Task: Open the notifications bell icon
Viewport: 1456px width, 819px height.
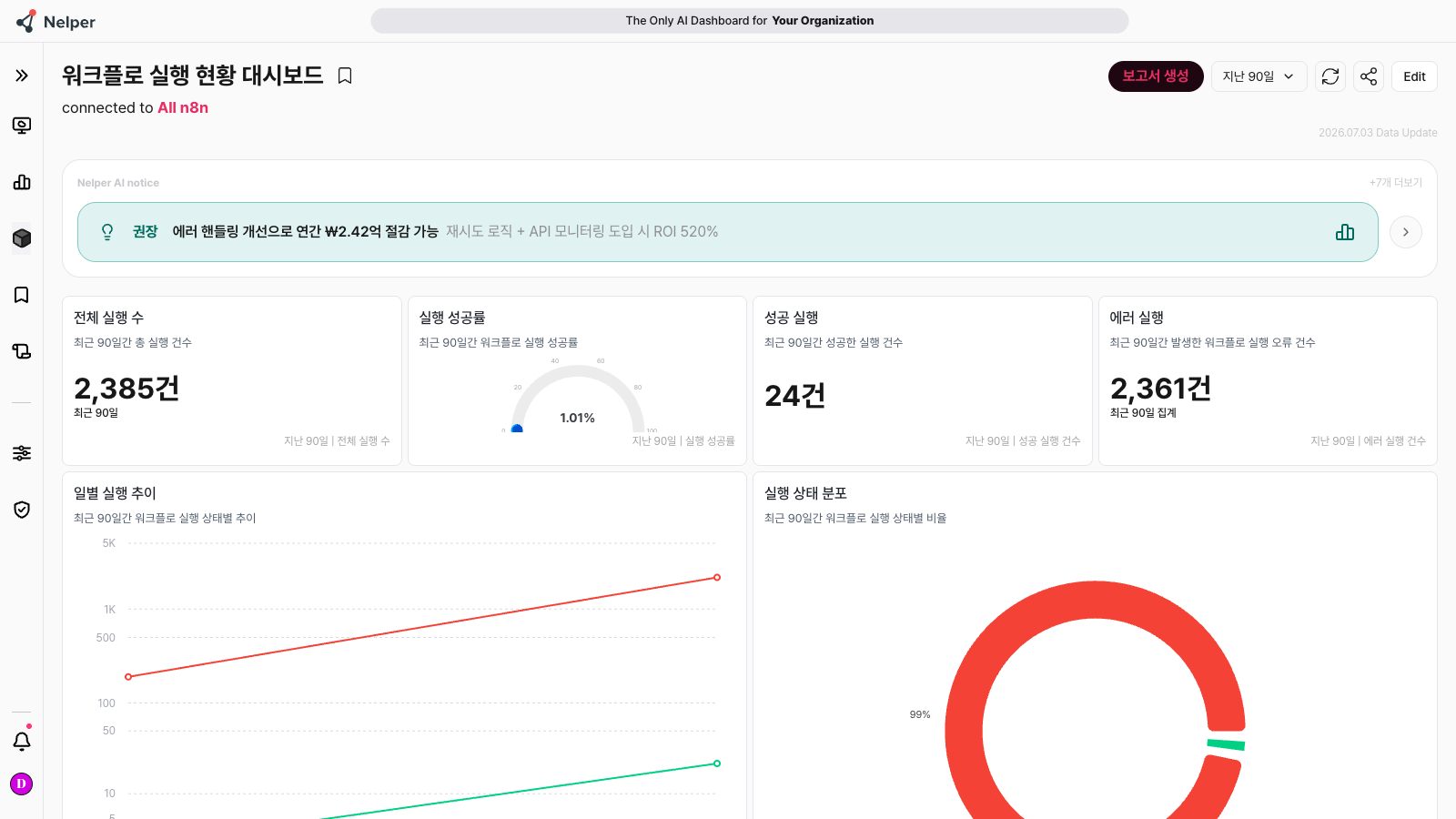Action: pyautogui.click(x=22, y=741)
